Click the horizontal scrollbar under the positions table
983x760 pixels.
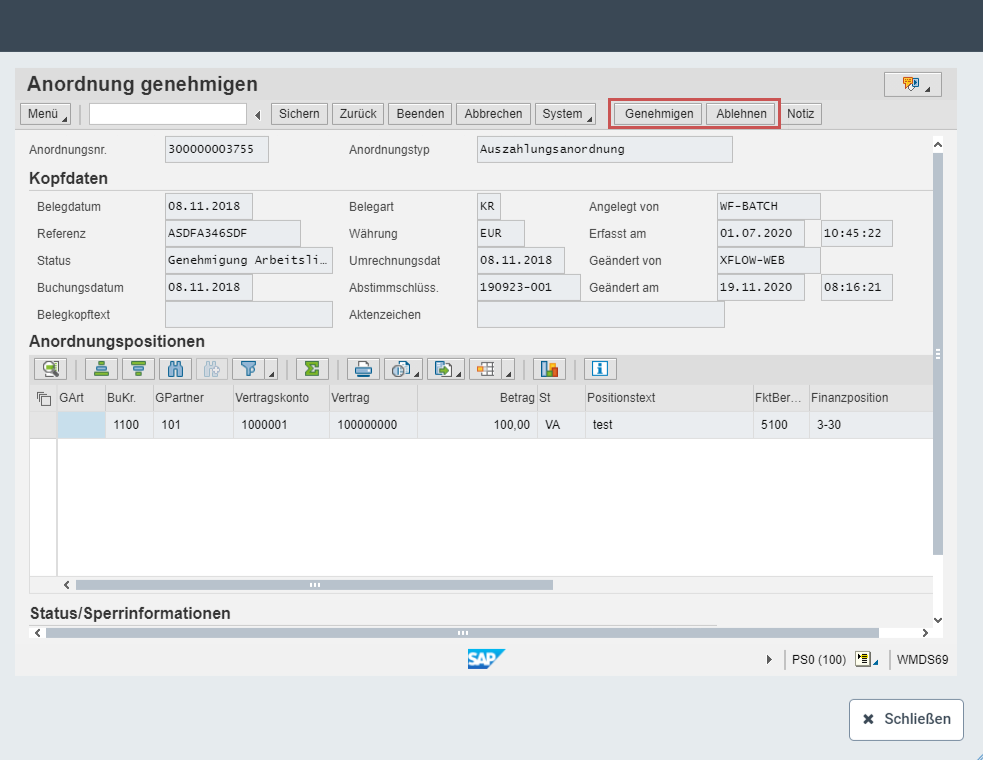315,585
